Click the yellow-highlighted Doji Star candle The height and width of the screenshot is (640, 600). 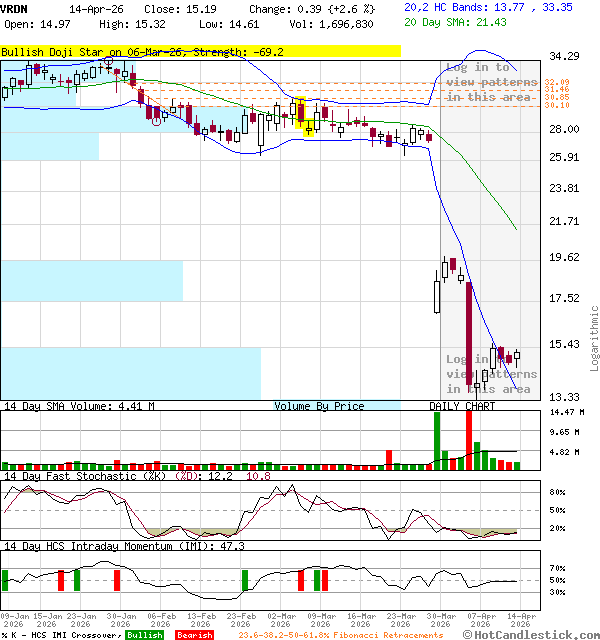(x=299, y=113)
